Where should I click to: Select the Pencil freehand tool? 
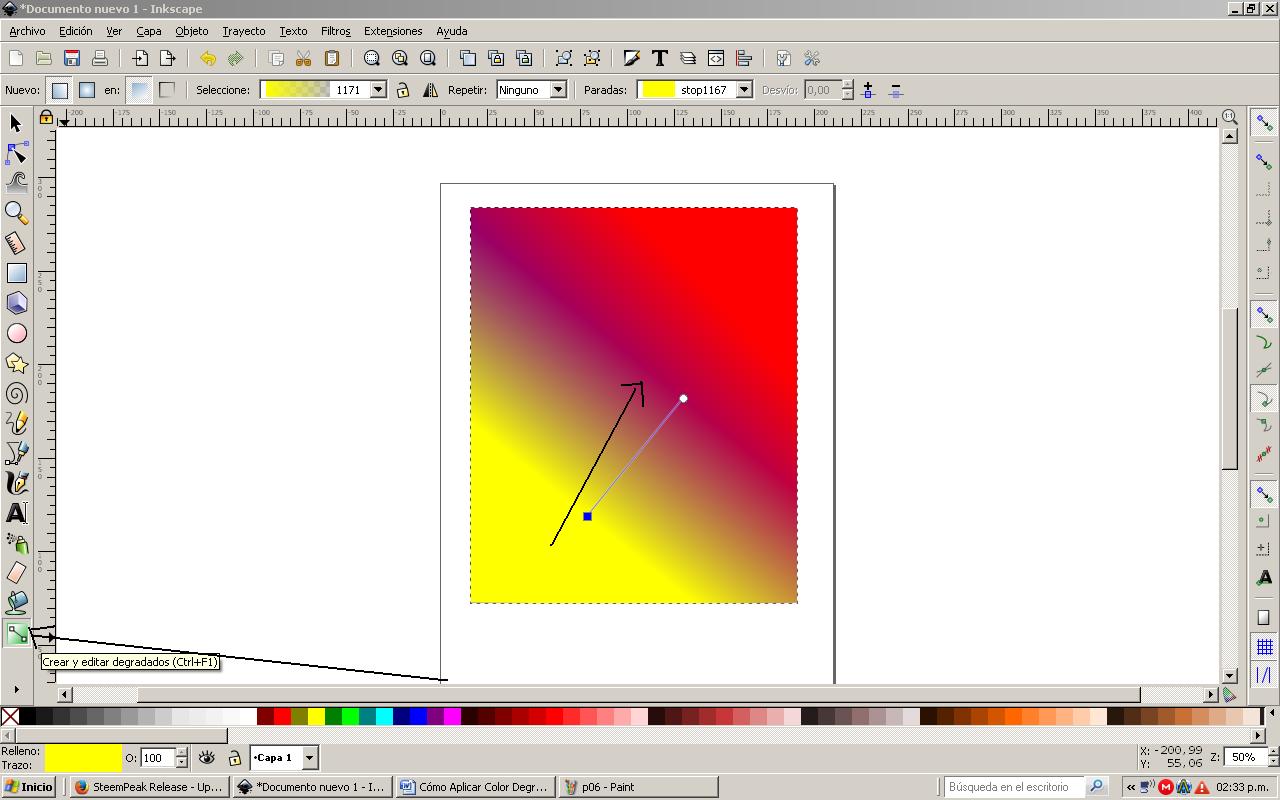pyautogui.click(x=16, y=423)
